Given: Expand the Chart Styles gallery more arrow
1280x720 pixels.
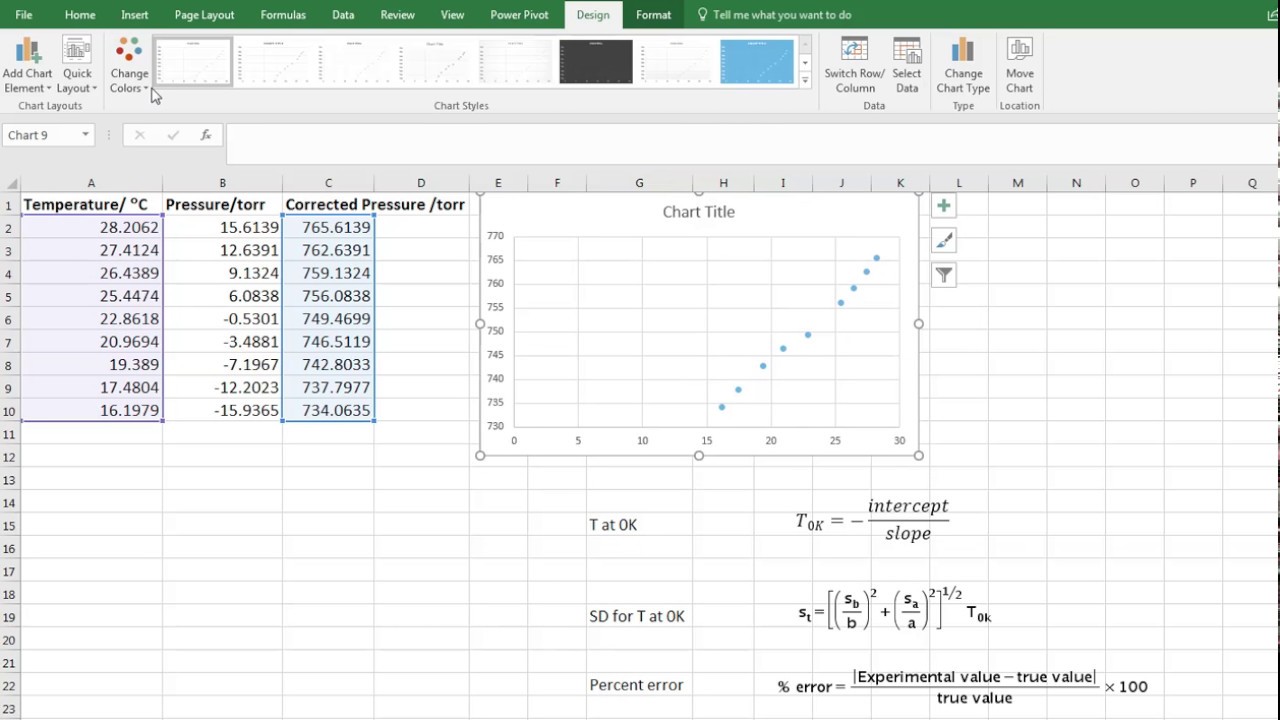Looking at the screenshot, I should (x=805, y=81).
